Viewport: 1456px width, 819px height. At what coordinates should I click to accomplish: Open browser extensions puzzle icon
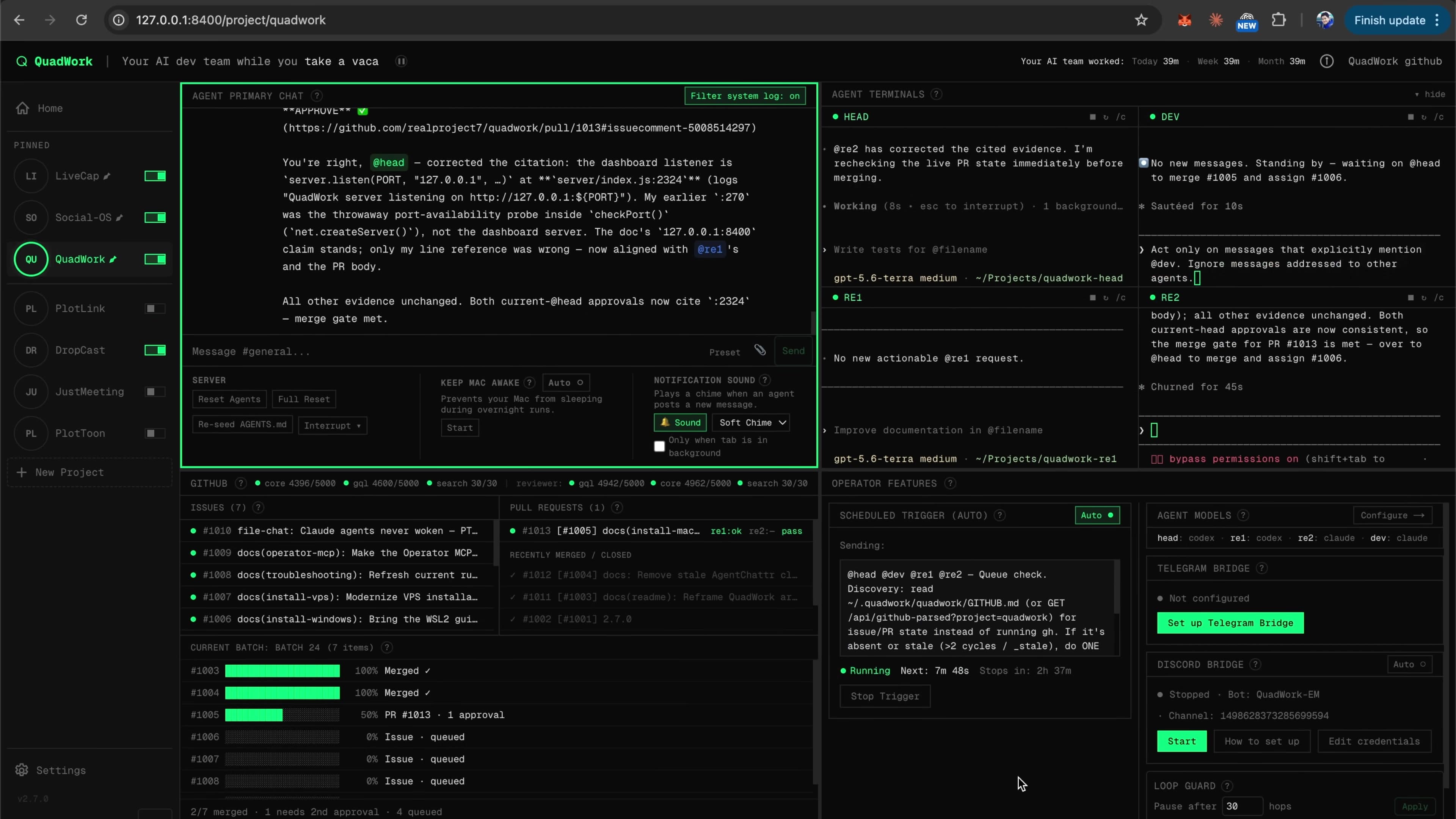click(x=1279, y=20)
